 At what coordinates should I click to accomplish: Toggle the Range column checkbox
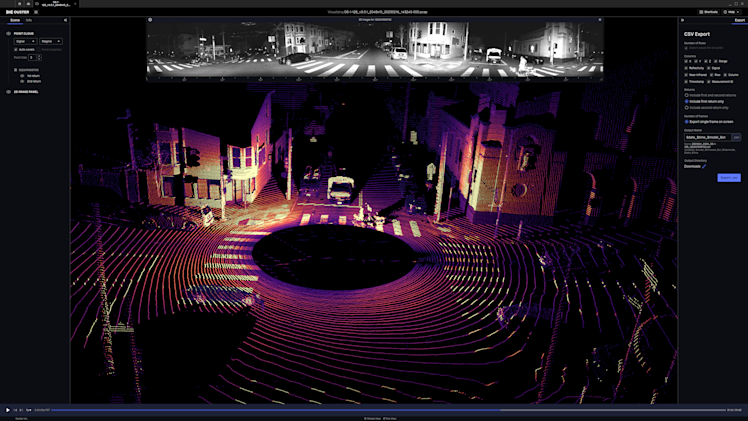(716, 62)
